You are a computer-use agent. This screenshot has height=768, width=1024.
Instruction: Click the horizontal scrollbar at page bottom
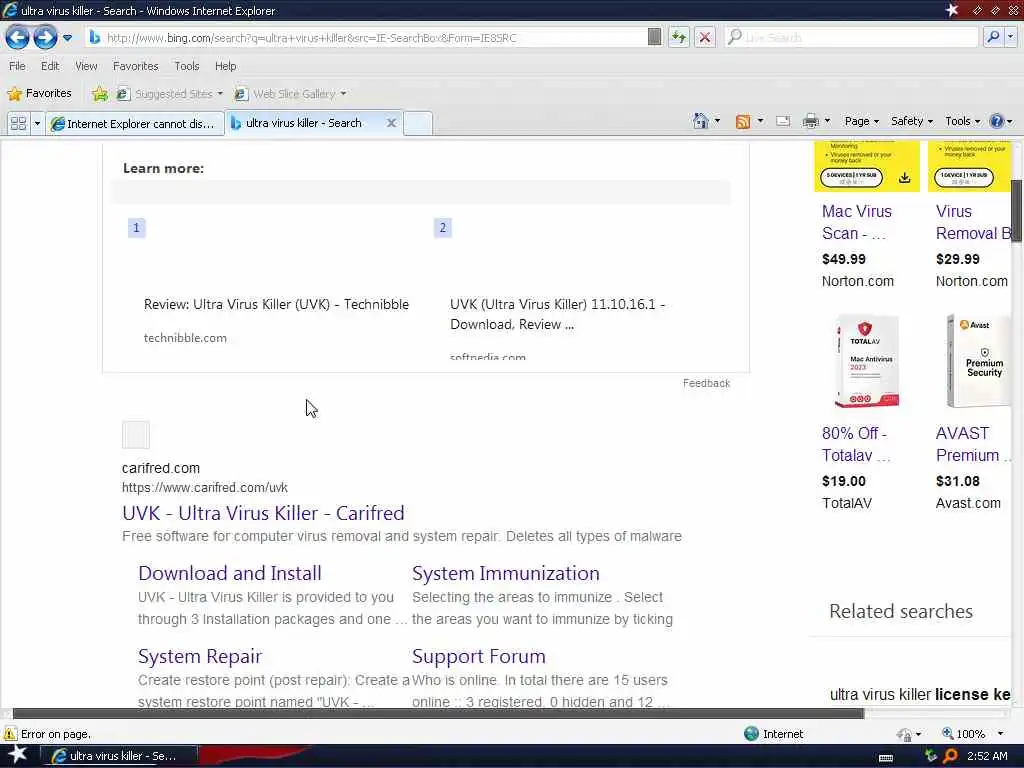pyautogui.click(x=438, y=713)
